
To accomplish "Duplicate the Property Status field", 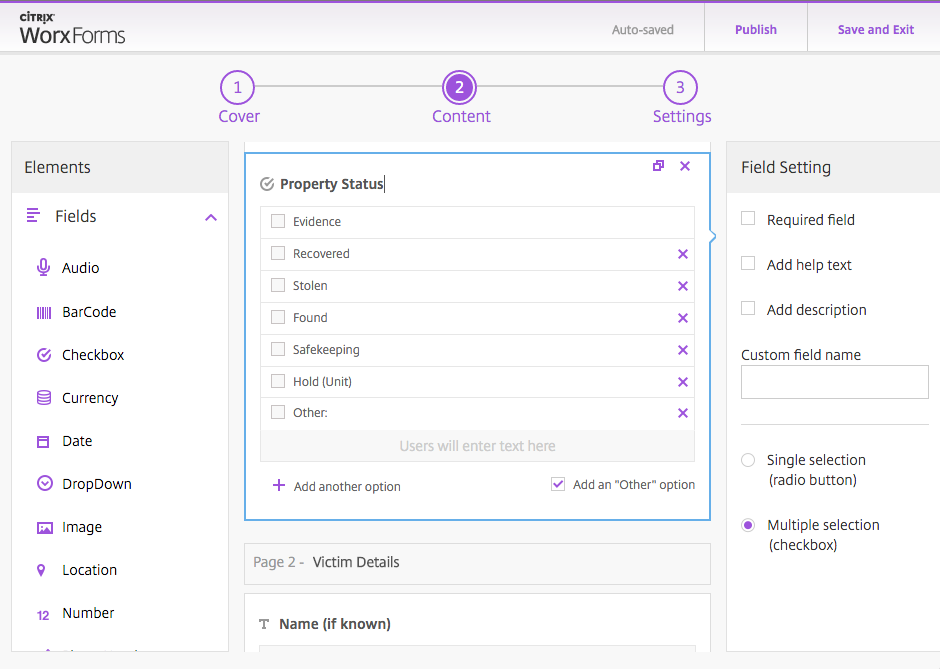I will pyautogui.click(x=658, y=166).
